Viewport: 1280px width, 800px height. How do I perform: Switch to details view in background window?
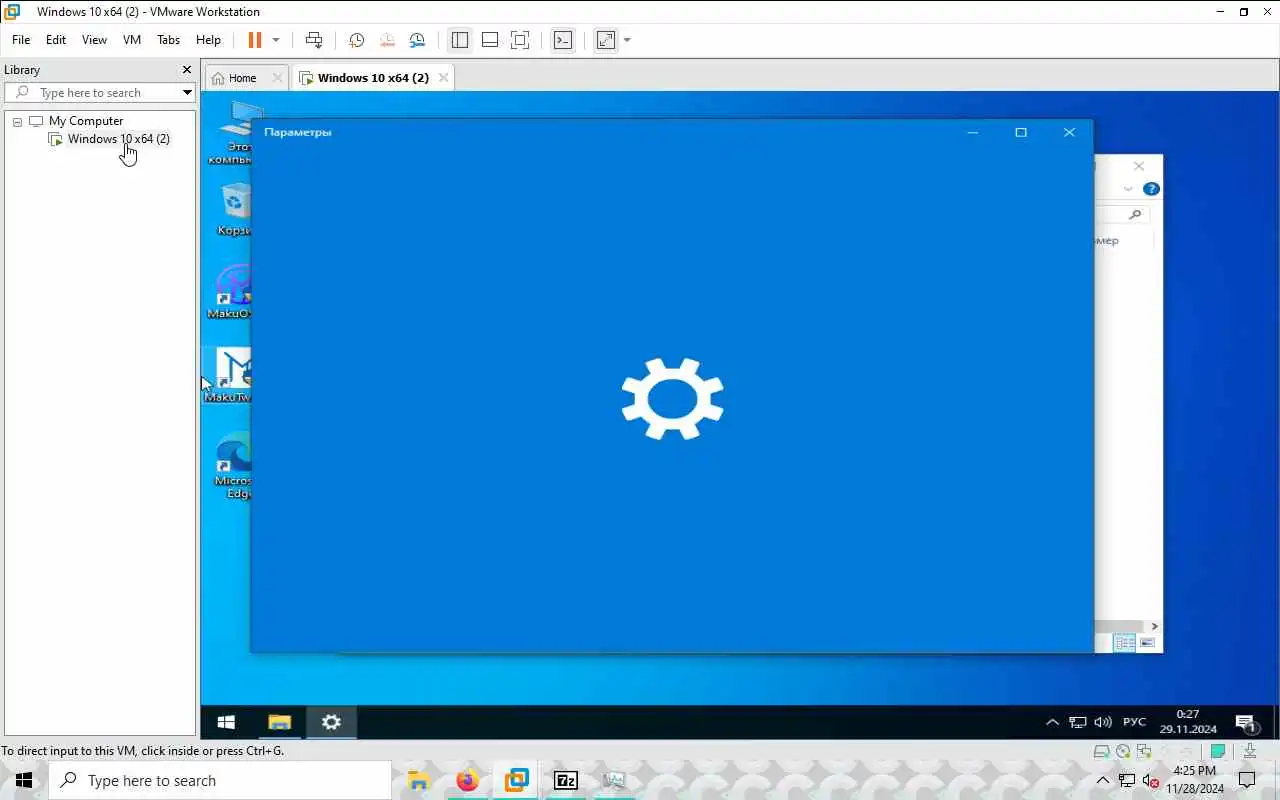[x=1125, y=643]
